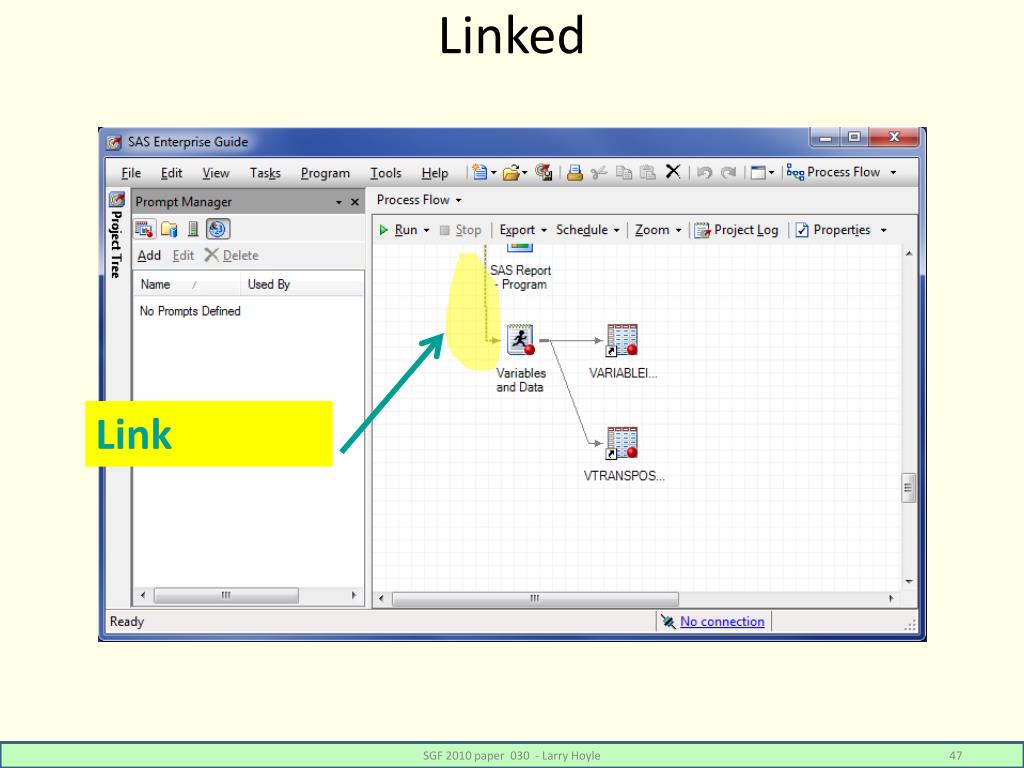Open the Help menu
The image size is (1024, 768).
pyautogui.click(x=434, y=173)
